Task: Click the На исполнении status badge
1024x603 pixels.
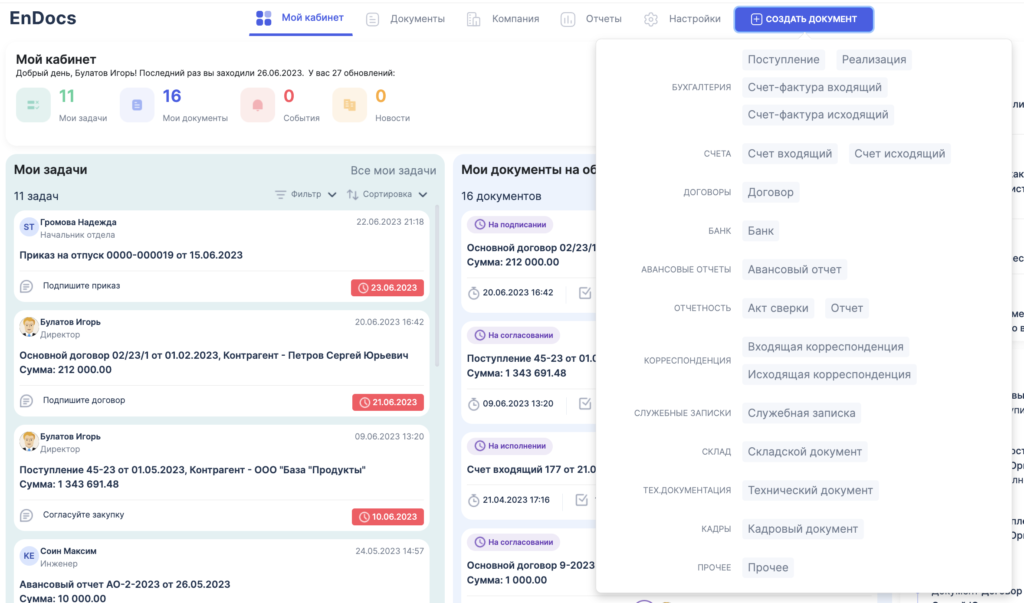Action: [510, 446]
